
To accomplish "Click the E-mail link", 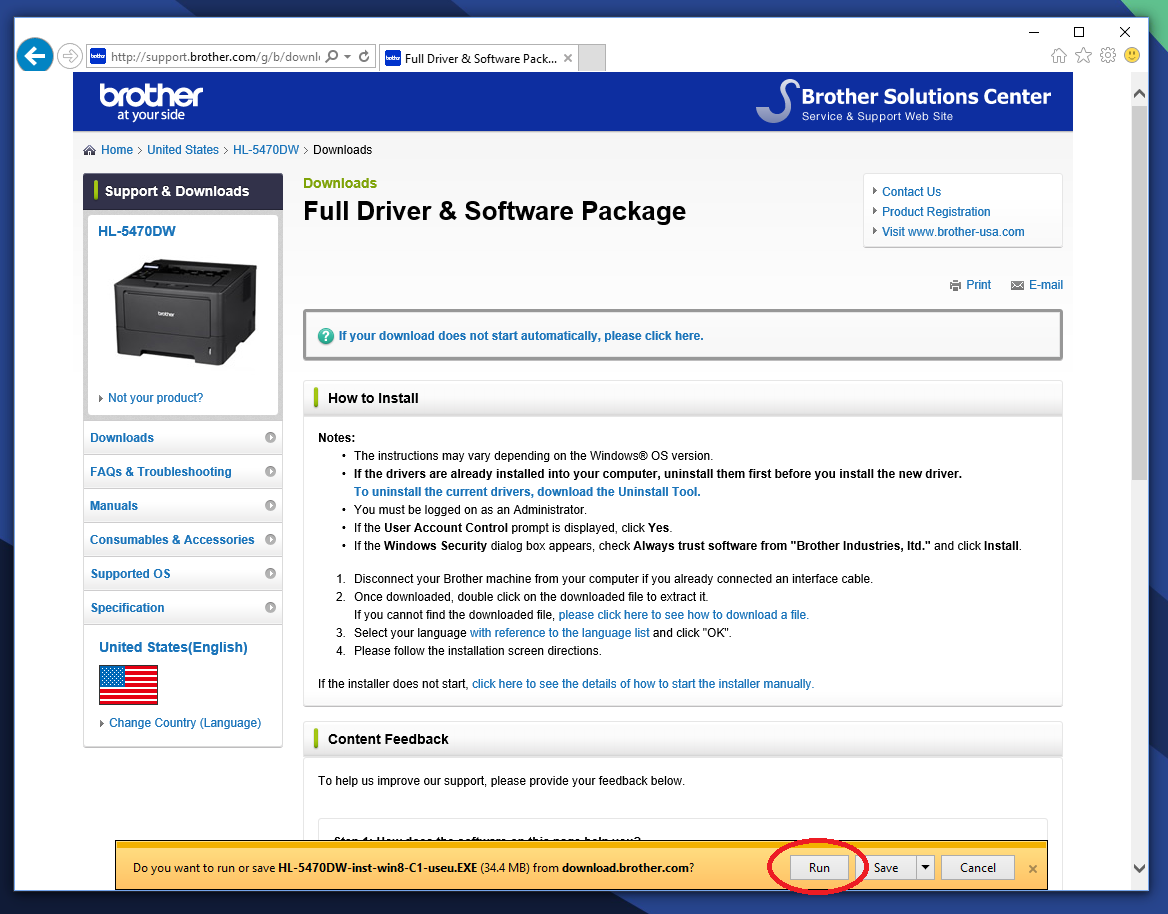I will click(x=1045, y=285).
